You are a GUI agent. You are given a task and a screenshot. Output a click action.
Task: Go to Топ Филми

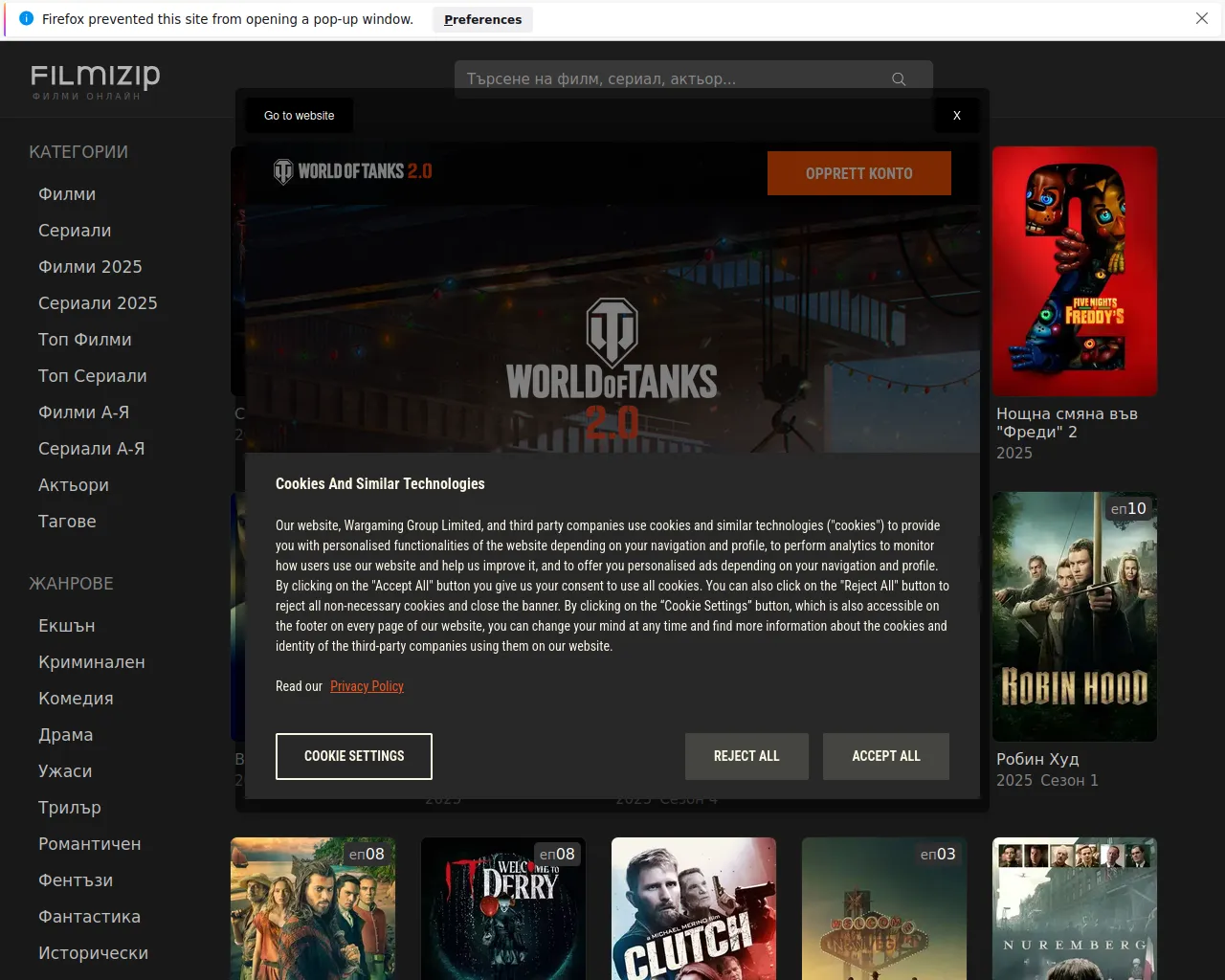tap(85, 340)
